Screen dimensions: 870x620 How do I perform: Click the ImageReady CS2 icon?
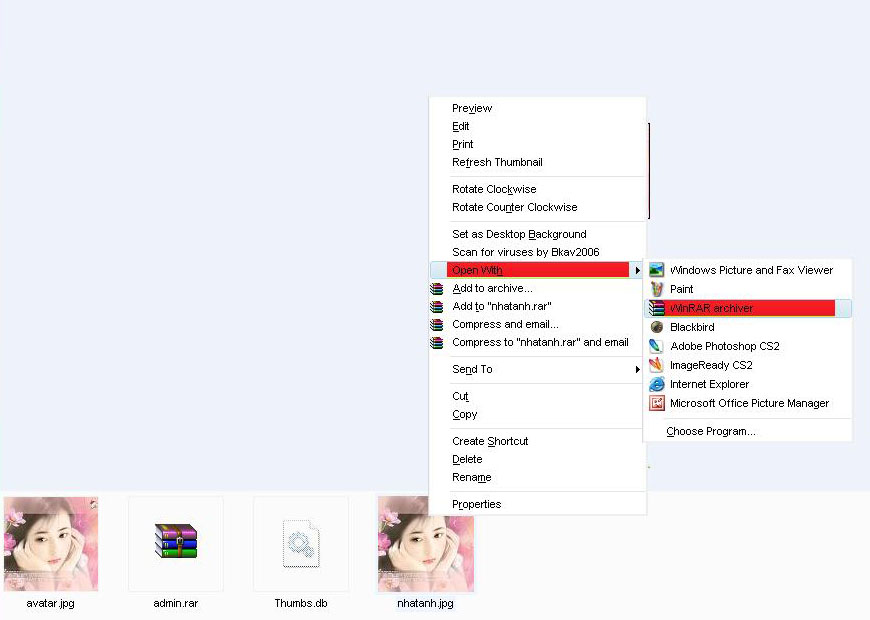pyautogui.click(x=656, y=365)
